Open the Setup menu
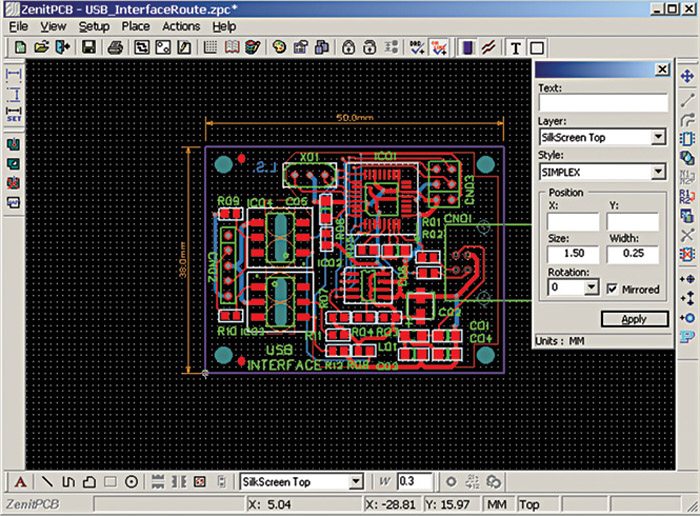Screen dimensions: 700x516 point(94,26)
